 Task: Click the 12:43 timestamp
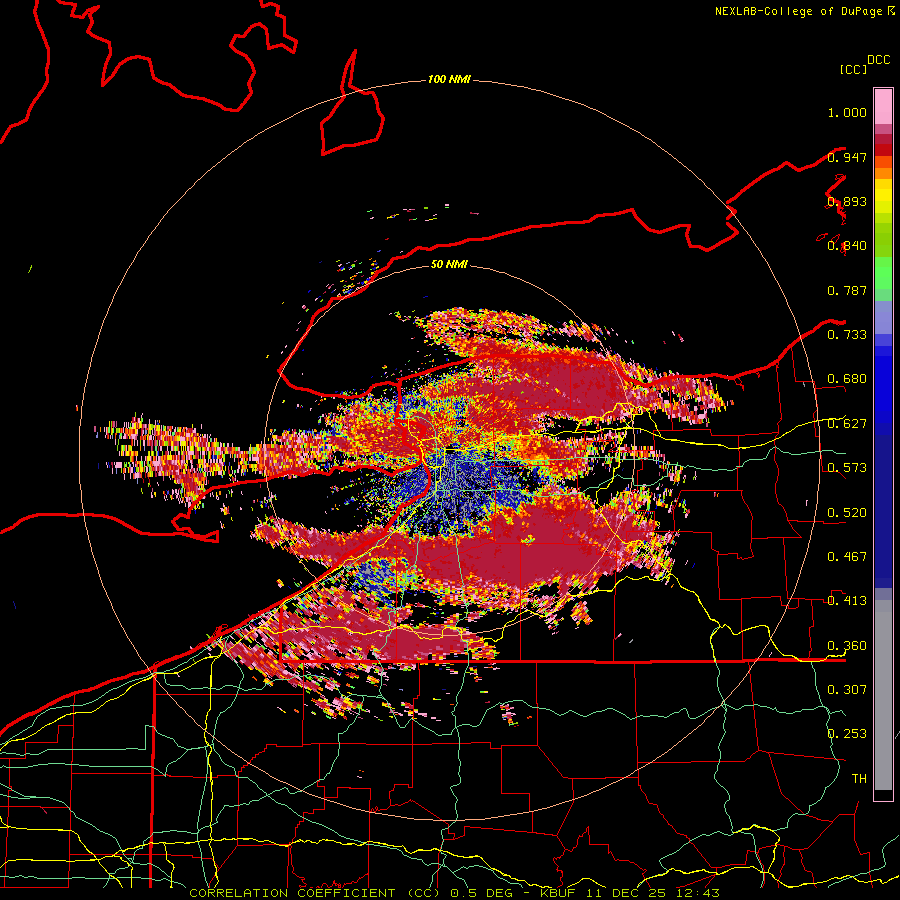[698, 893]
